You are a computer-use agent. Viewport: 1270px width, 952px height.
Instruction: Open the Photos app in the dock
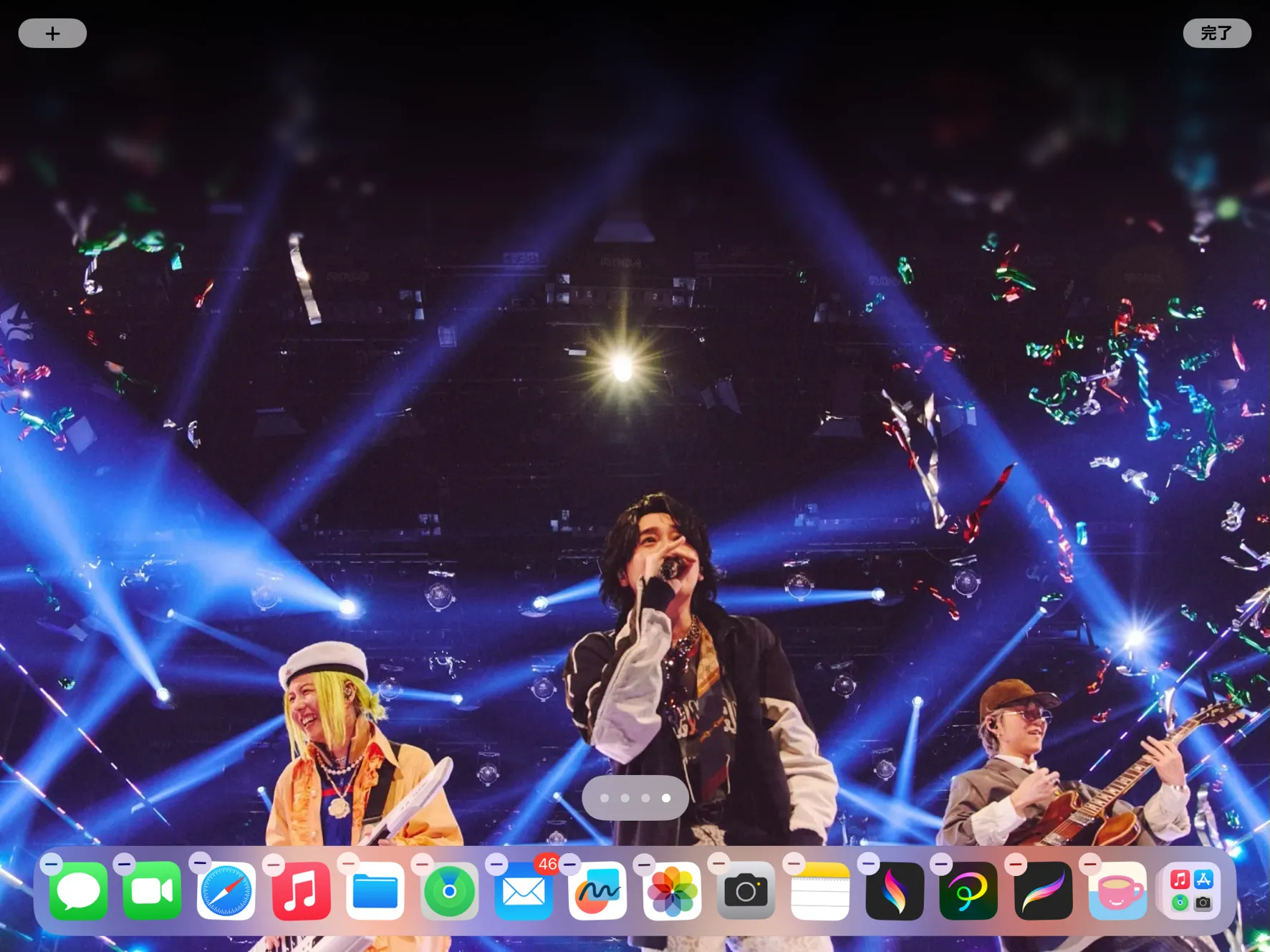672,891
